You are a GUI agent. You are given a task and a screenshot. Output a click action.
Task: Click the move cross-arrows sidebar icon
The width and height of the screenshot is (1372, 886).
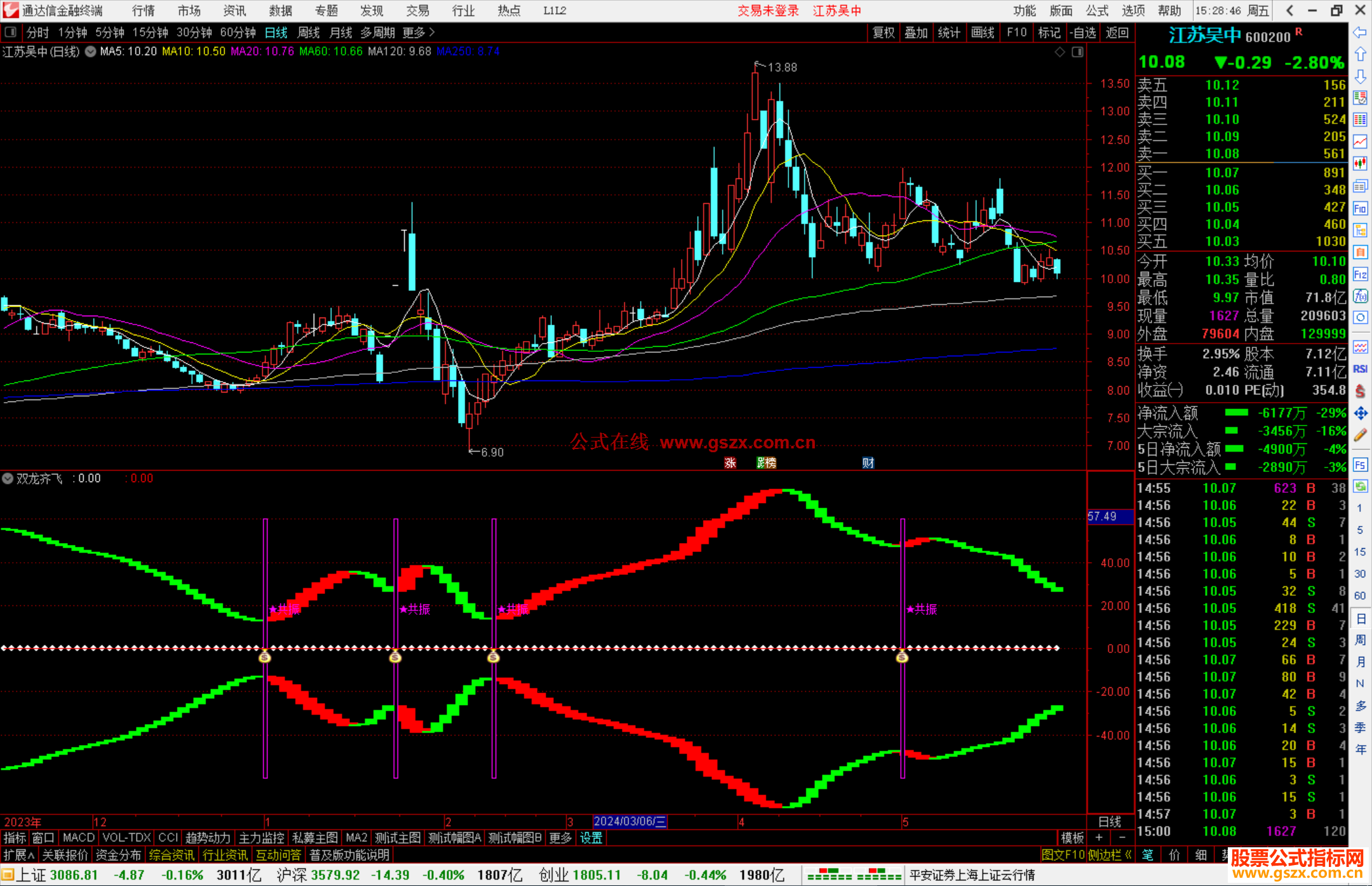coord(1360,413)
